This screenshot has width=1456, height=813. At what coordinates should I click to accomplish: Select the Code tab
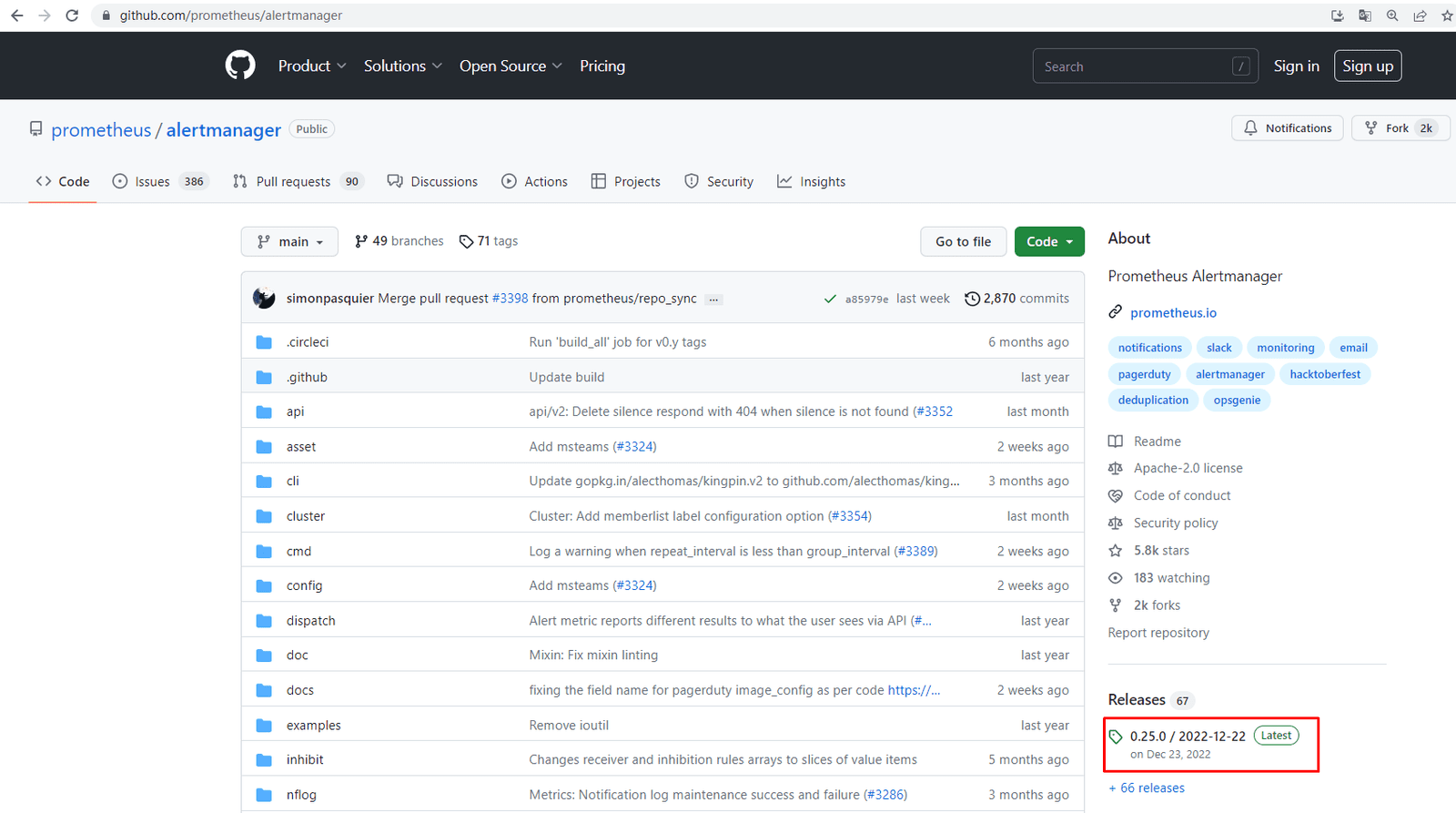(63, 181)
